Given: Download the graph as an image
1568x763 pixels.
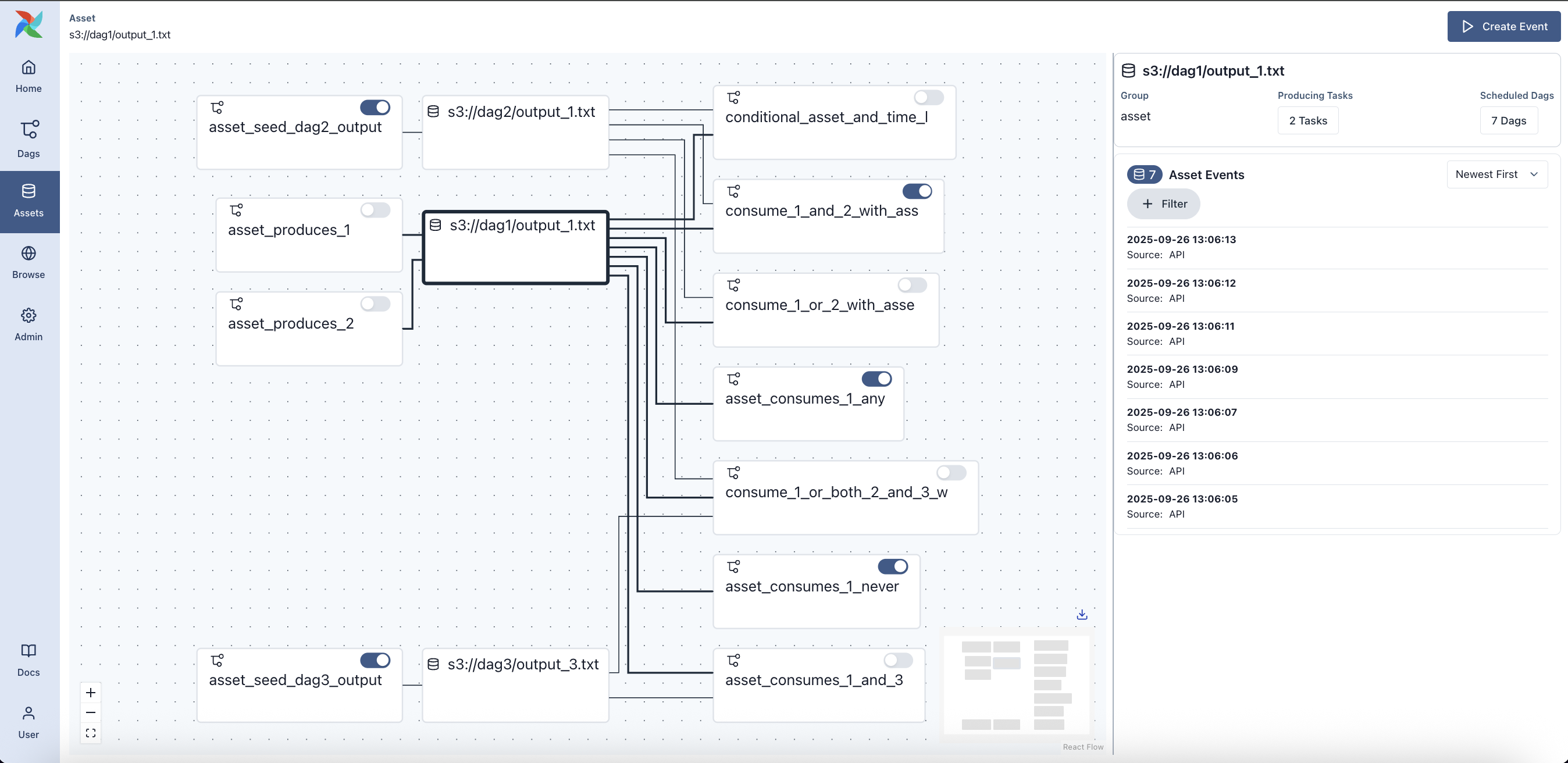Looking at the screenshot, I should 1082,615.
